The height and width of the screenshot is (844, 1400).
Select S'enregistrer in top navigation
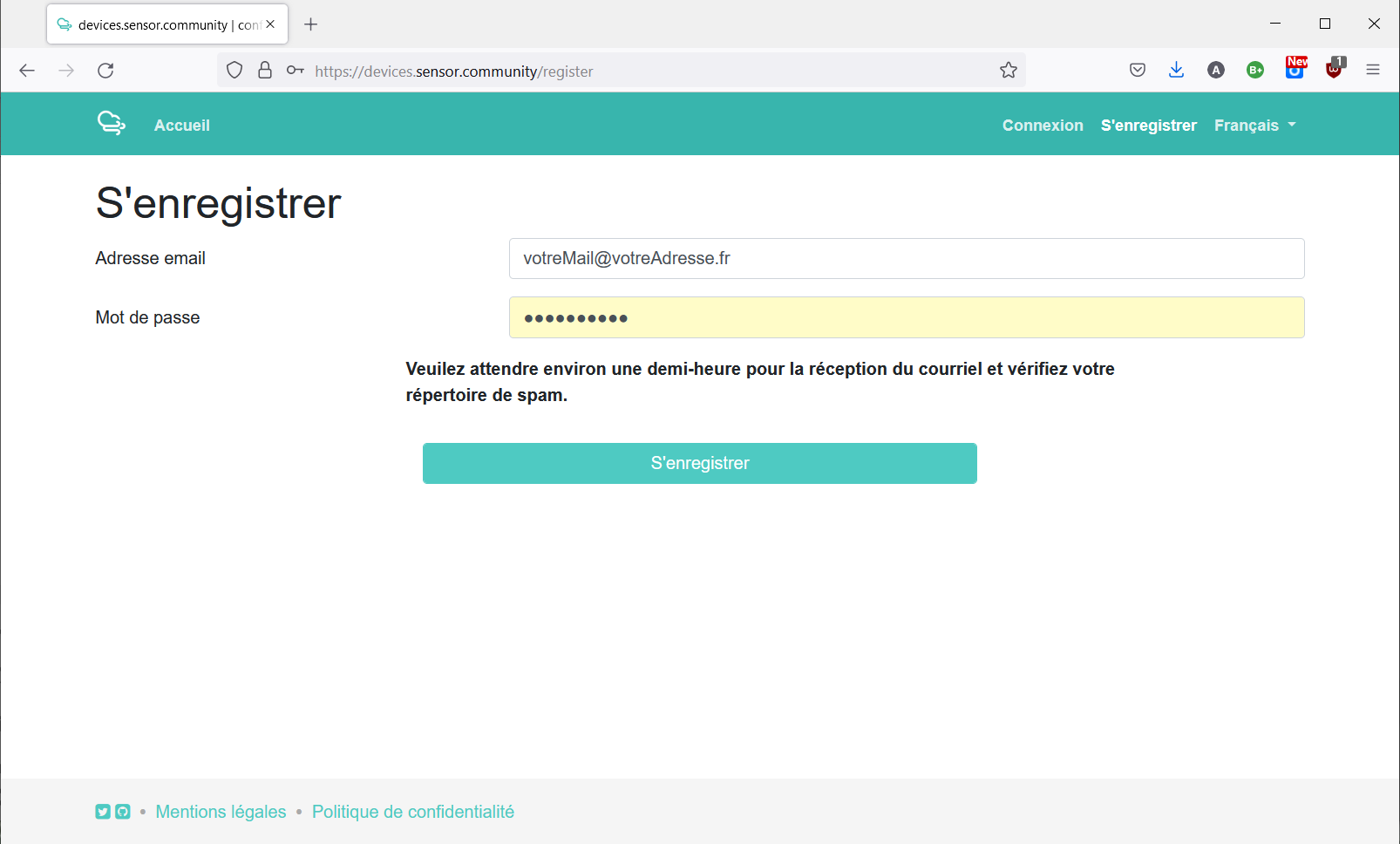click(x=1148, y=126)
